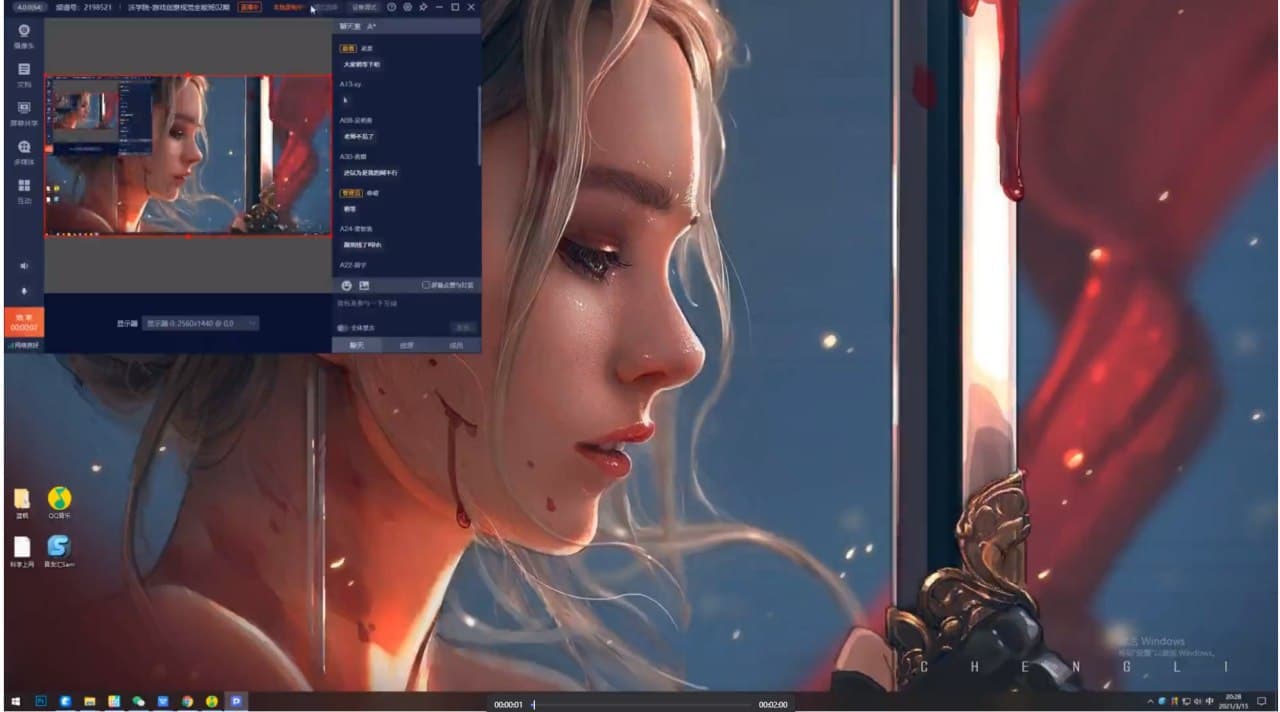
Task: Open Google Chrome from the taskbar
Action: [x=187, y=702]
